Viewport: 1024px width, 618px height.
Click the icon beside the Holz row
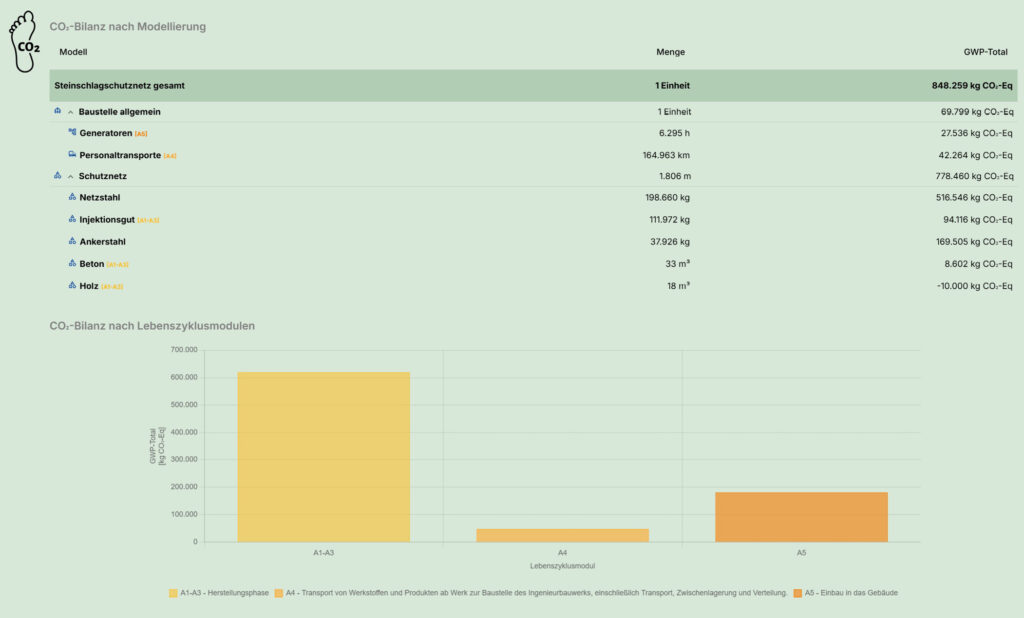click(72, 285)
